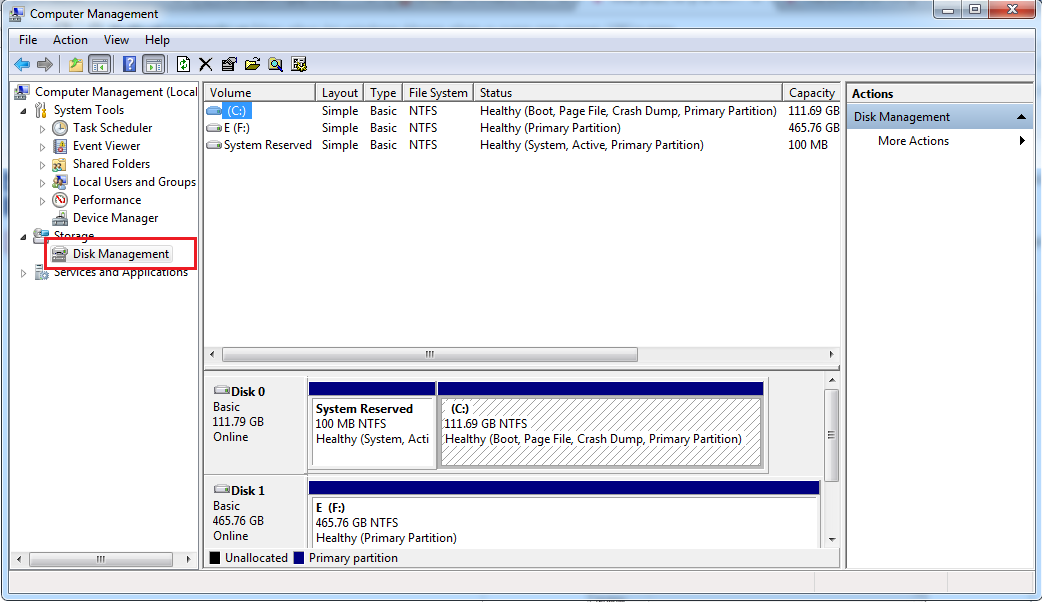
Task: Open More Actions in the Actions pane
Action: (x=913, y=141)
